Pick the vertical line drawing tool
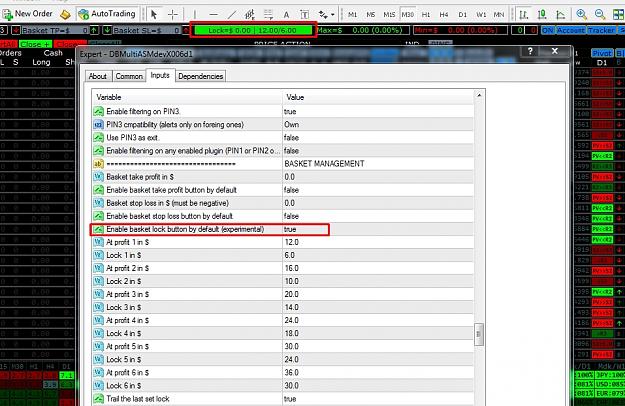This screenshot has height=406, width=625. point(195,15)
